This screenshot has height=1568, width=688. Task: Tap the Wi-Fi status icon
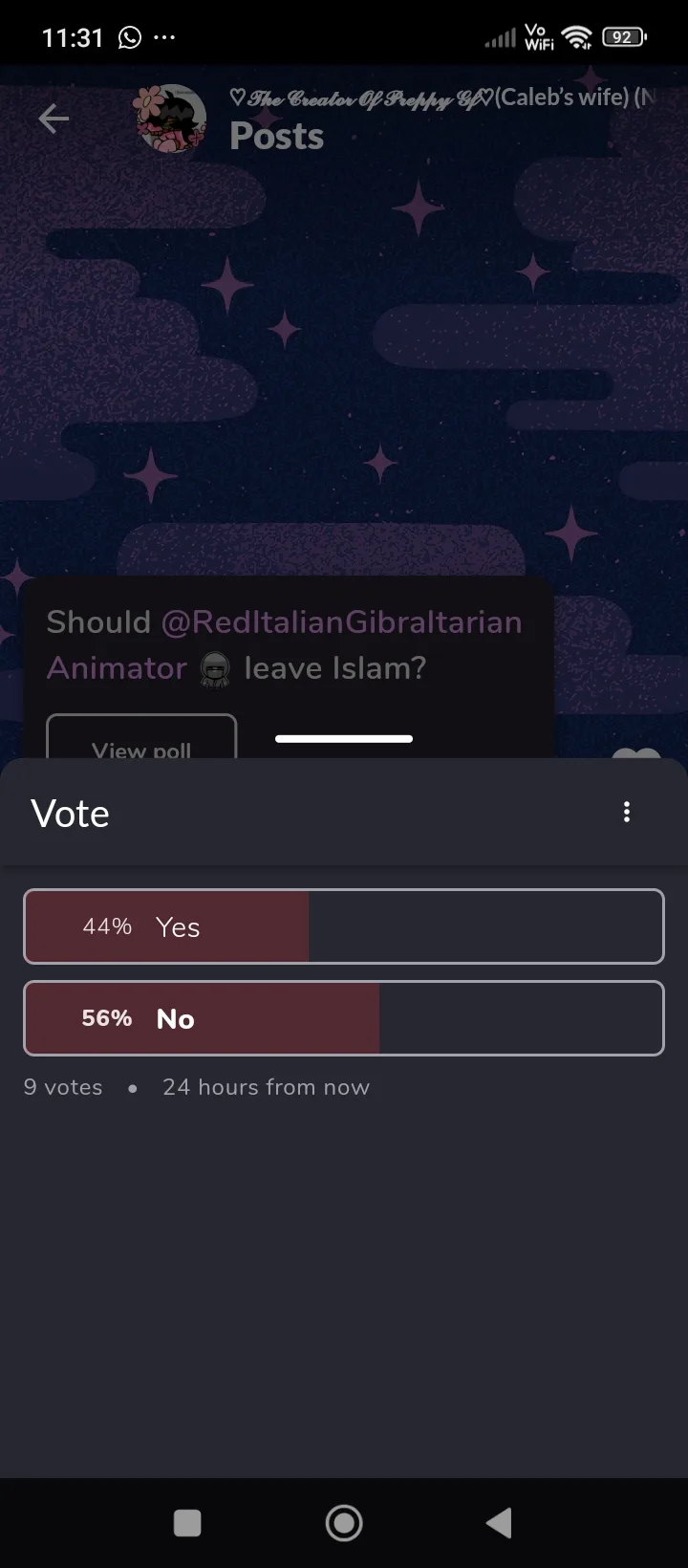pyautogui.click(x=577, y=38)
